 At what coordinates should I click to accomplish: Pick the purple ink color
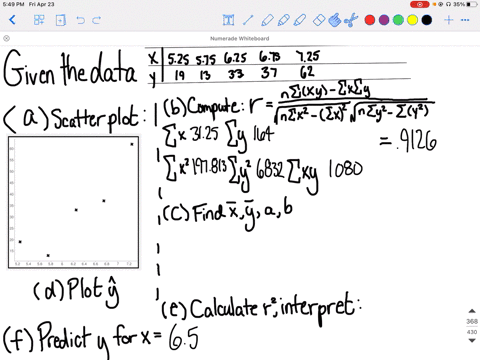[384, 20]
